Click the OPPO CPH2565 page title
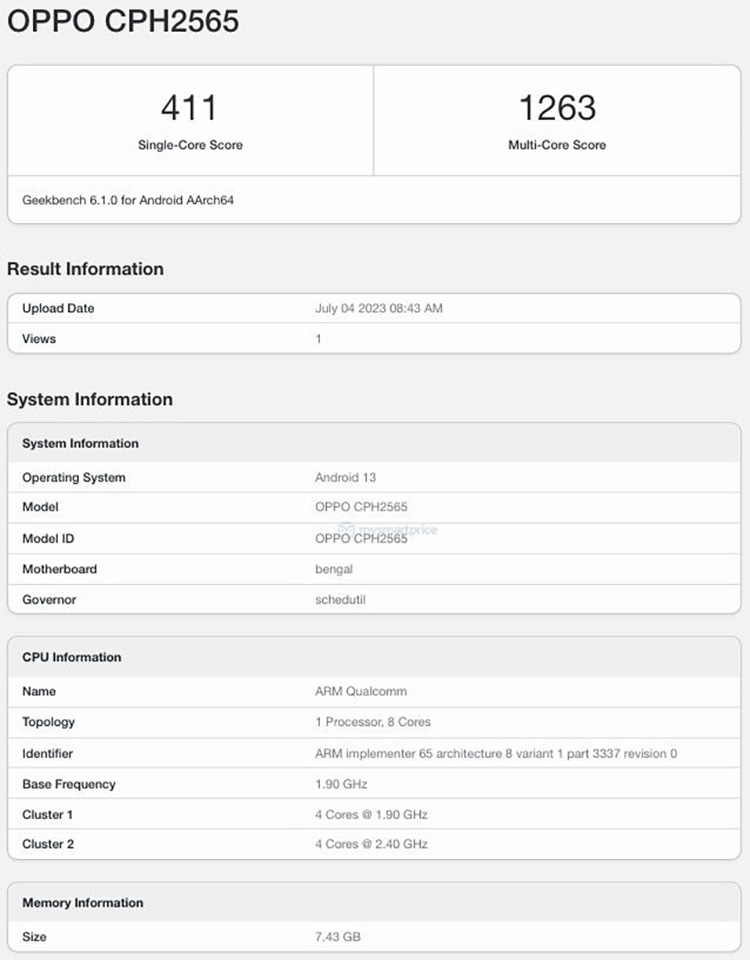The height and width of the screenshot is (960, 750). [x=120, y=21]
